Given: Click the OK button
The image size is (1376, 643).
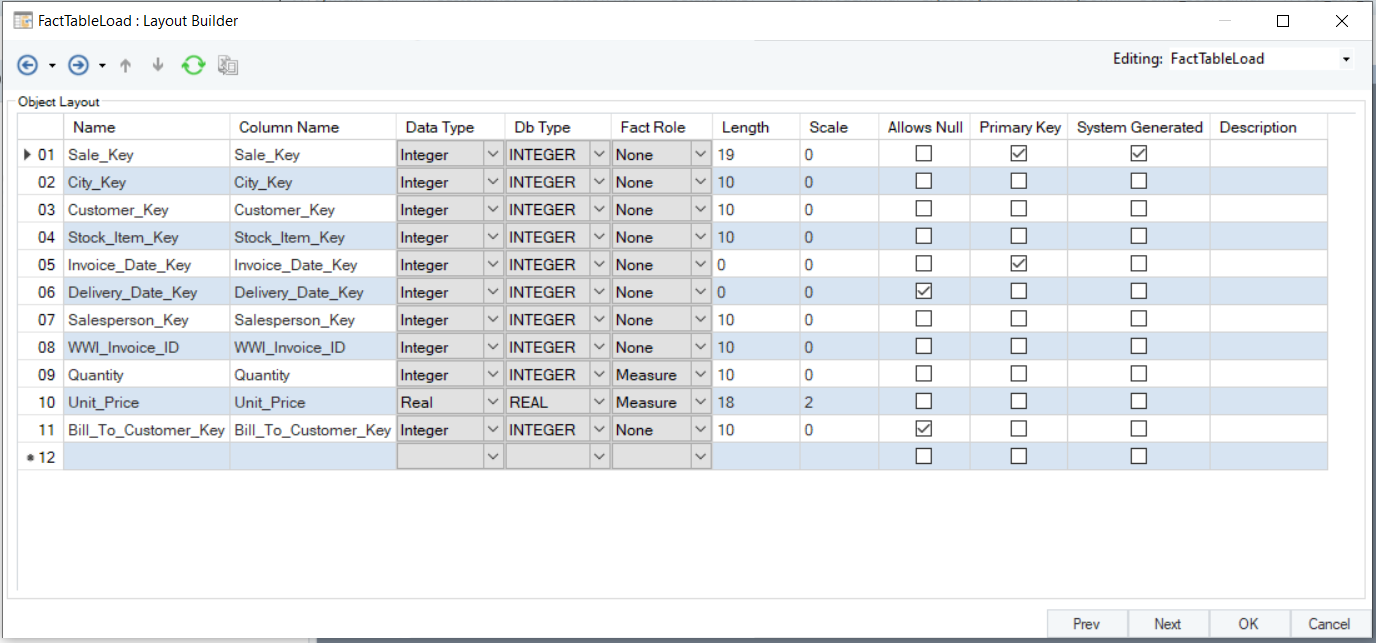Looking at the screenshot, I should (1248, 624).
